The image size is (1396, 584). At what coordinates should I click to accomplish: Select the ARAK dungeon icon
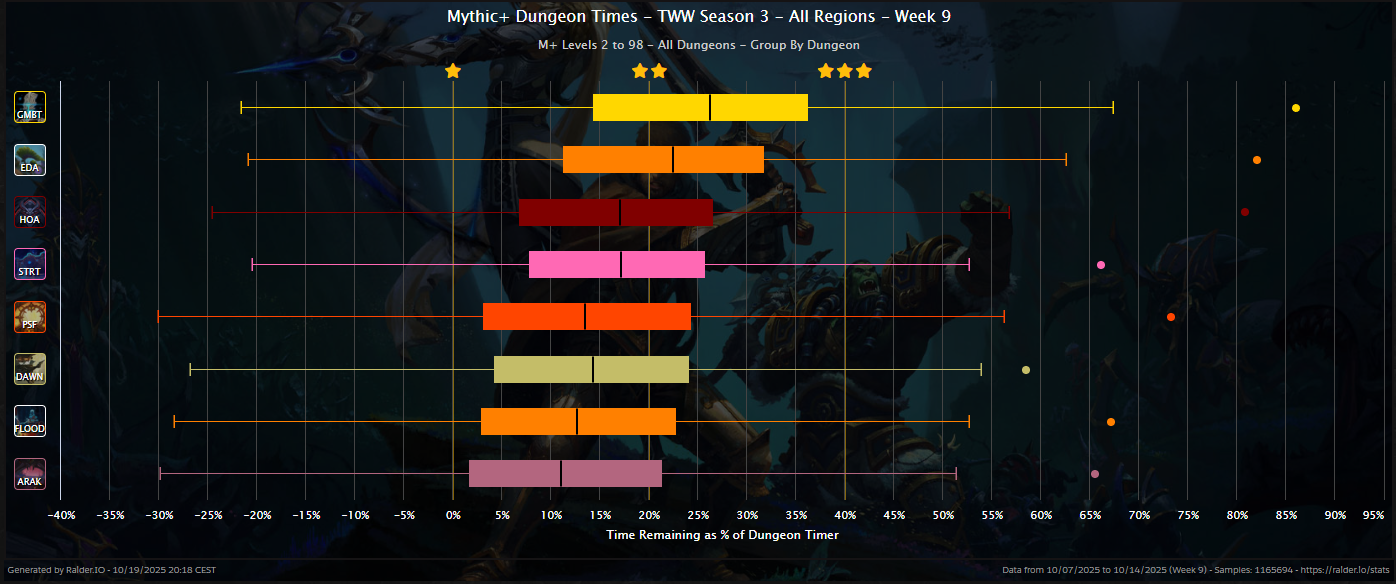point(30,474)
